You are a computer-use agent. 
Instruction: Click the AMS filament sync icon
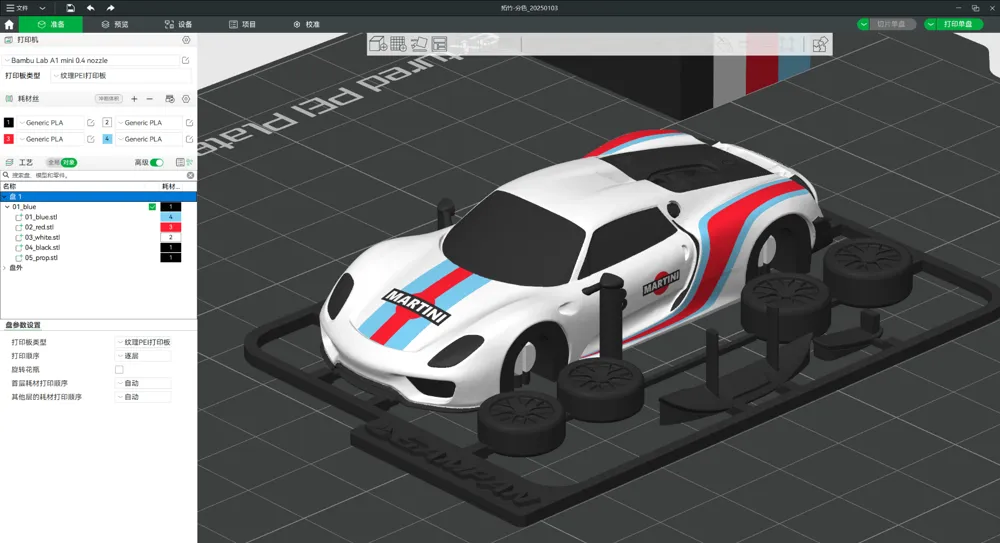click(170, 99)
